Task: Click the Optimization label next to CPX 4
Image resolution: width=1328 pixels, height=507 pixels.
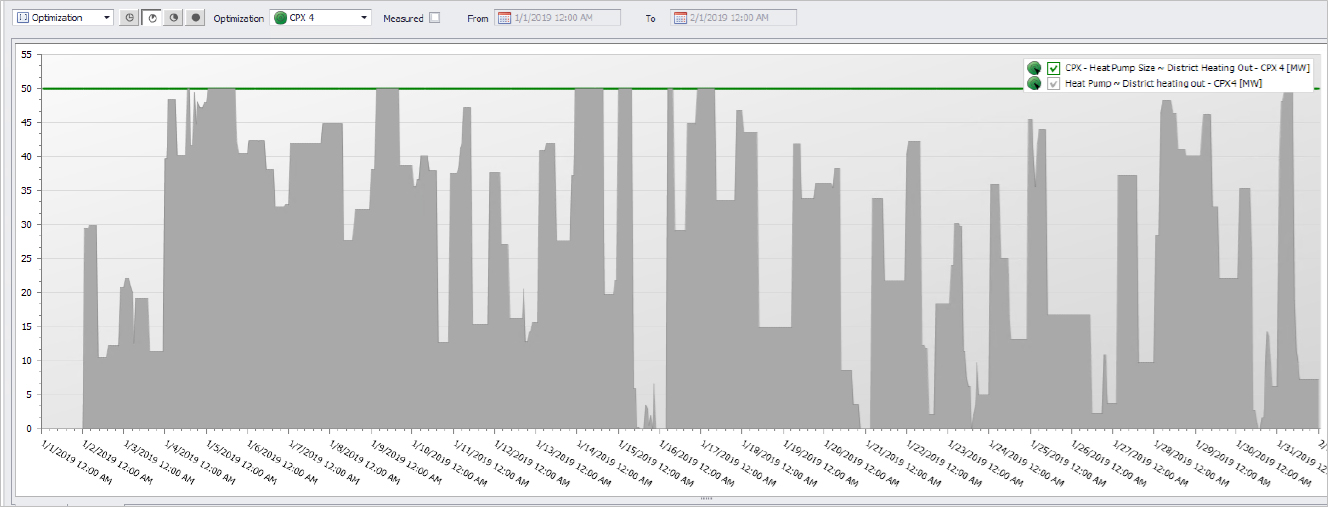Action: click(239, 18)
